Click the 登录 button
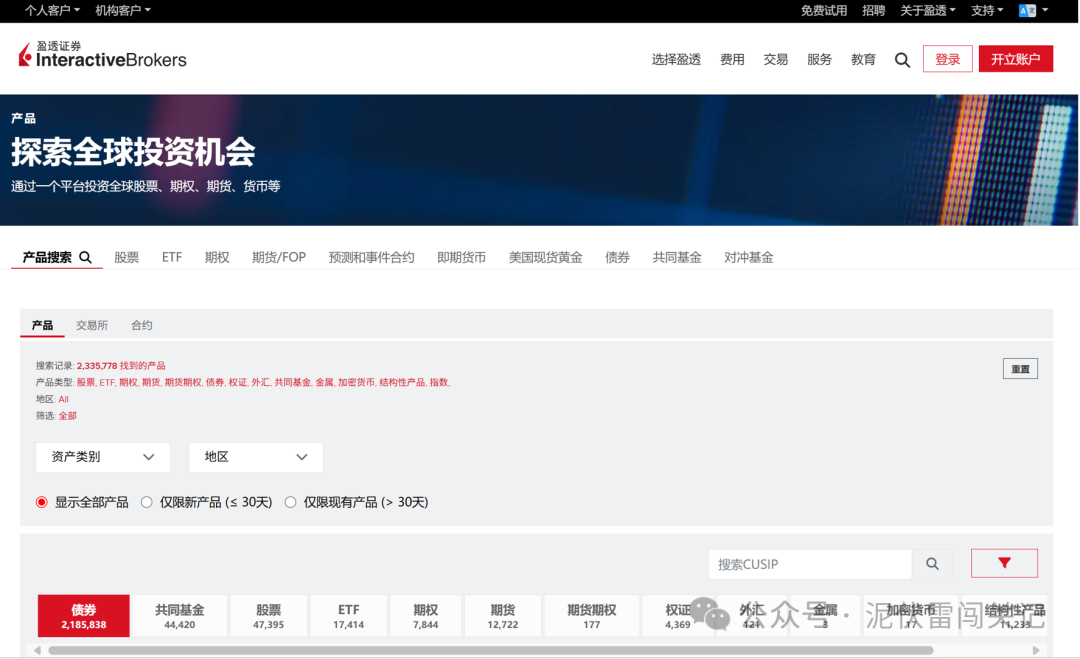This screenshot has width=1080, height=659. click(947, 59)
